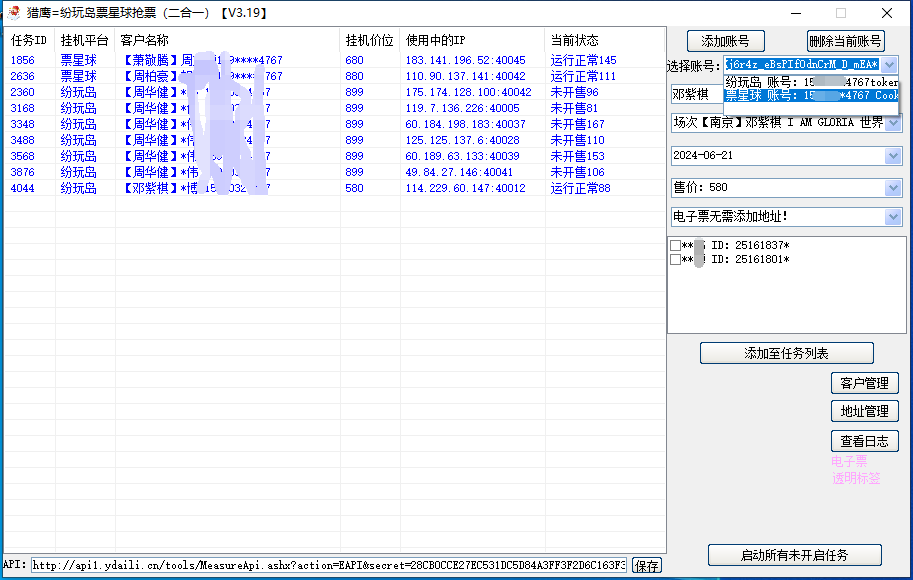Click the 当前状态 column header
Screen dimensions: 913x580
tap(605, 40)
